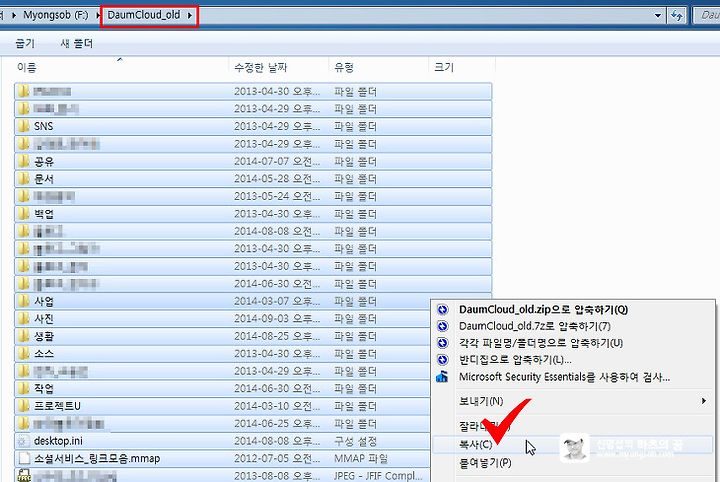Click the 구성 설정 type of desktop.ini
This screenshot has height=482, width=720.
[x=355, y=441]
